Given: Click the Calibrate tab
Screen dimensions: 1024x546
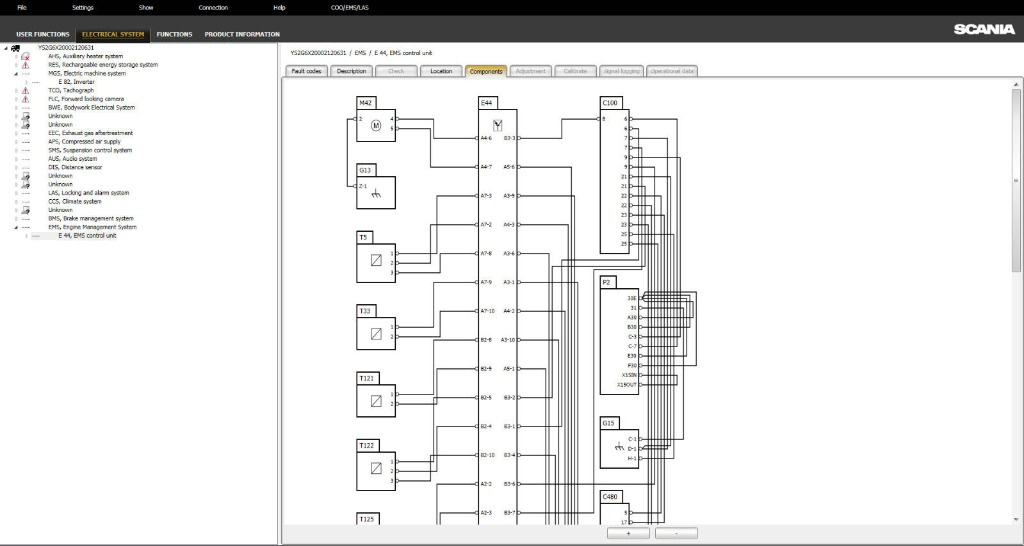Looking at the screenshot, I should pos(575,71).
